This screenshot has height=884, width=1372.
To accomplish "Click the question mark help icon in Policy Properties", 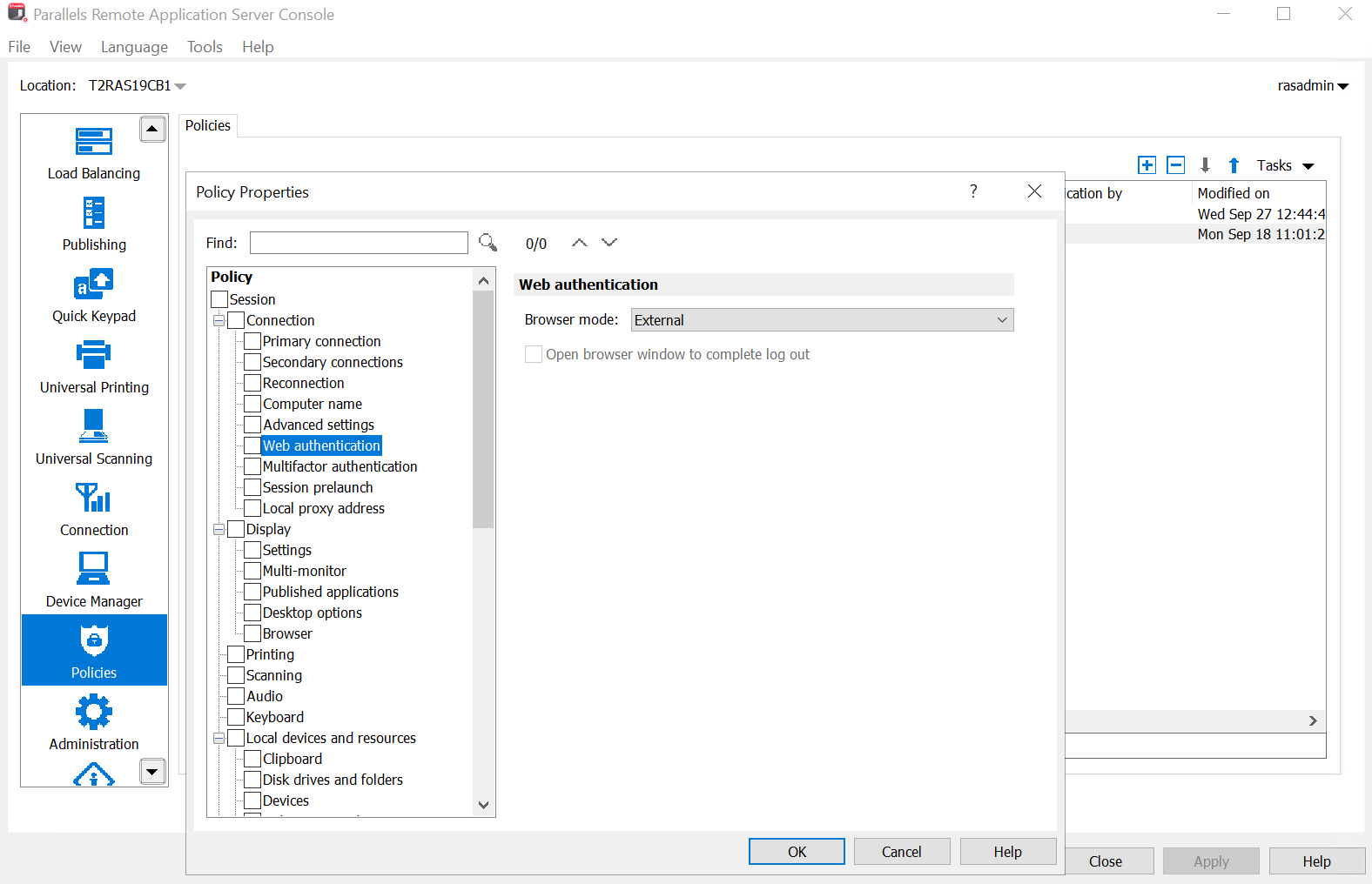I will coord(973,191).
